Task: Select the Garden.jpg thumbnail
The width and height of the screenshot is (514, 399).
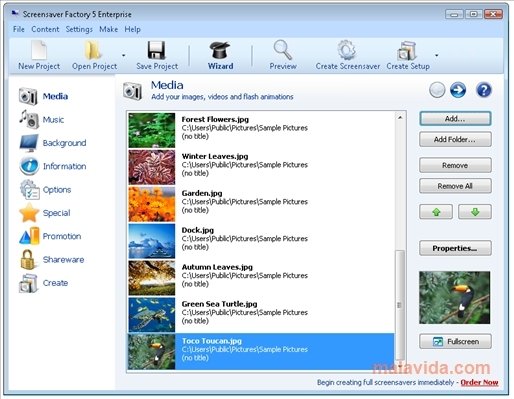Action: click(152, 204)
